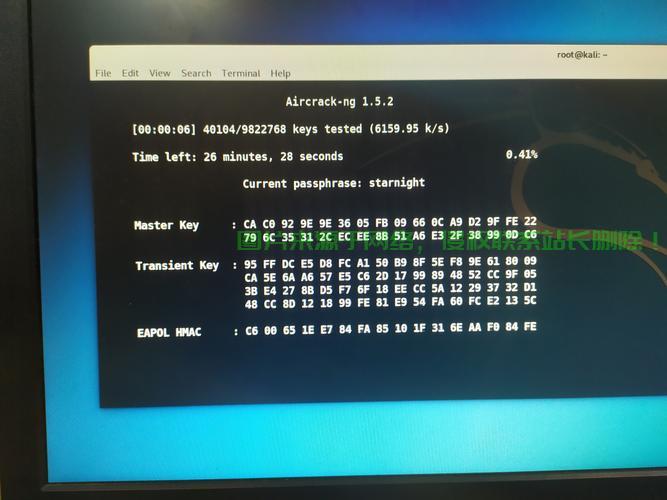The width and height of the screenshot is (667, 500).
Task: Open the Help menu
Action: click(281, 73)
